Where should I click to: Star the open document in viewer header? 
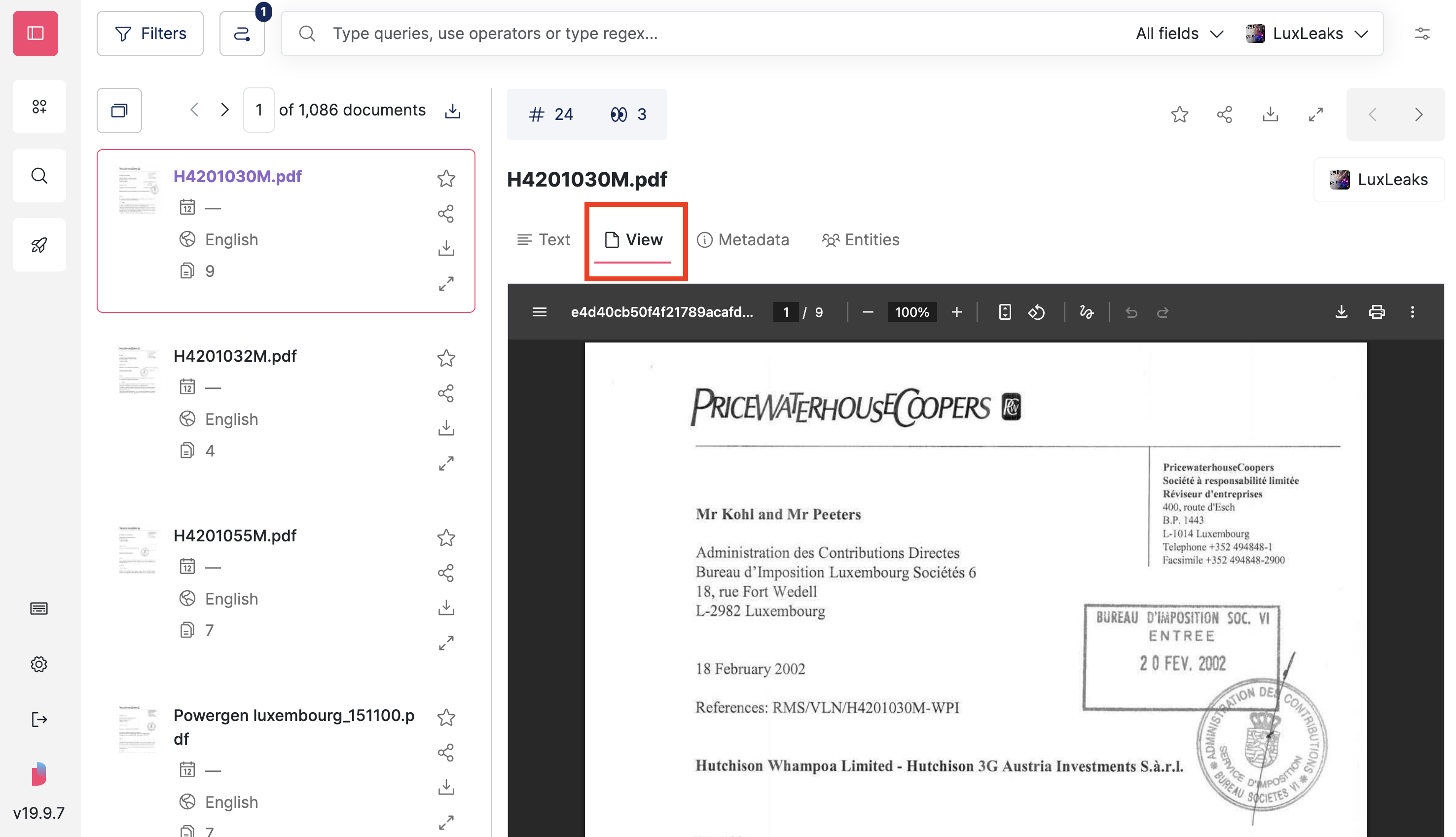1179,114
